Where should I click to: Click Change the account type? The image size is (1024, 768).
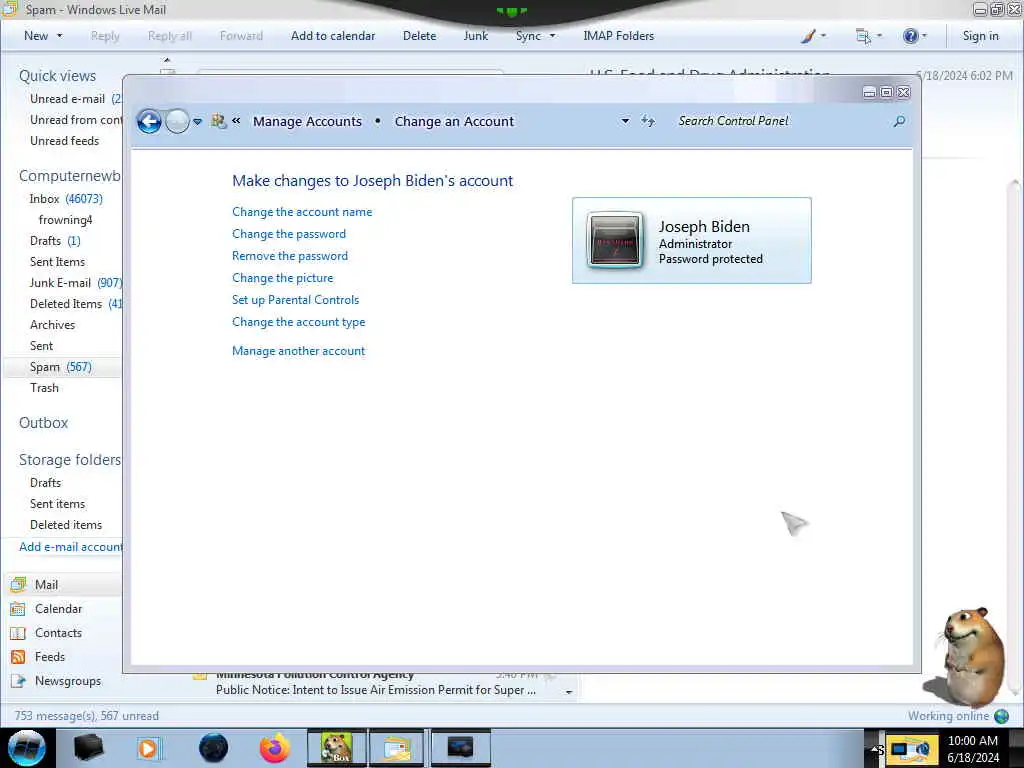[x=298, y=322]
